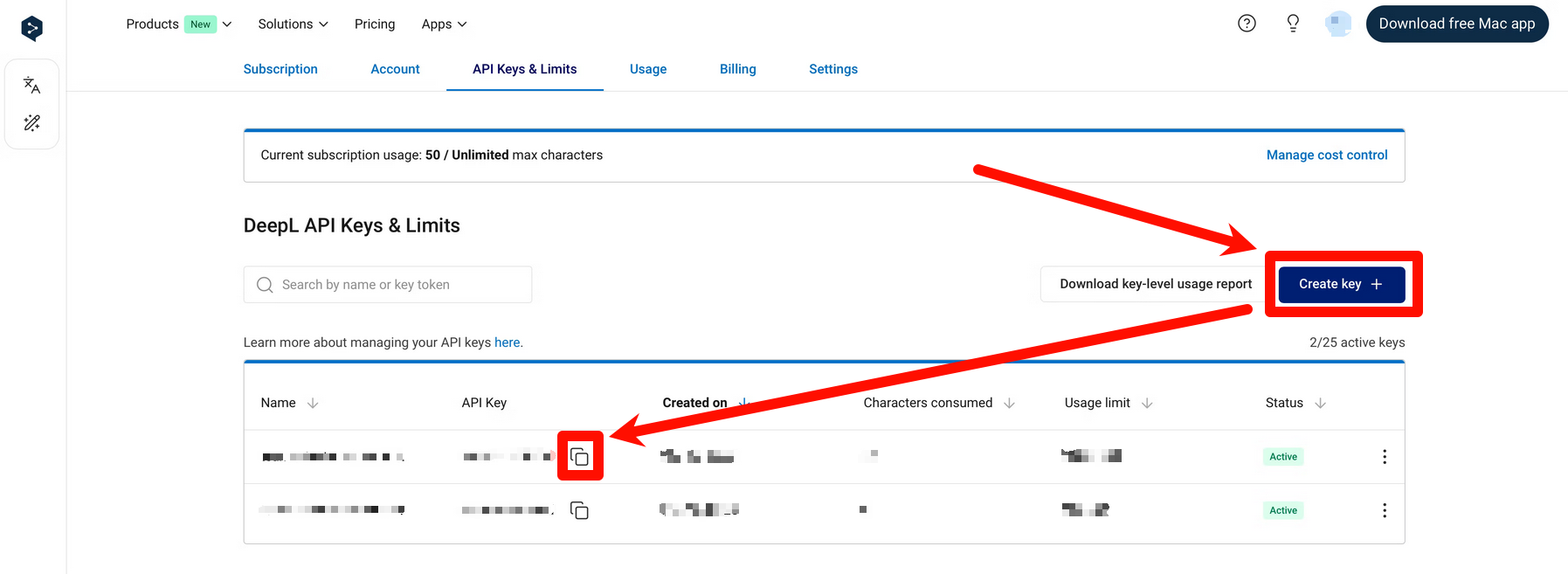The height and width of the screenshot is (574, 1568).
Task: Open more options for second API key
Action: tap(1384, 510)
